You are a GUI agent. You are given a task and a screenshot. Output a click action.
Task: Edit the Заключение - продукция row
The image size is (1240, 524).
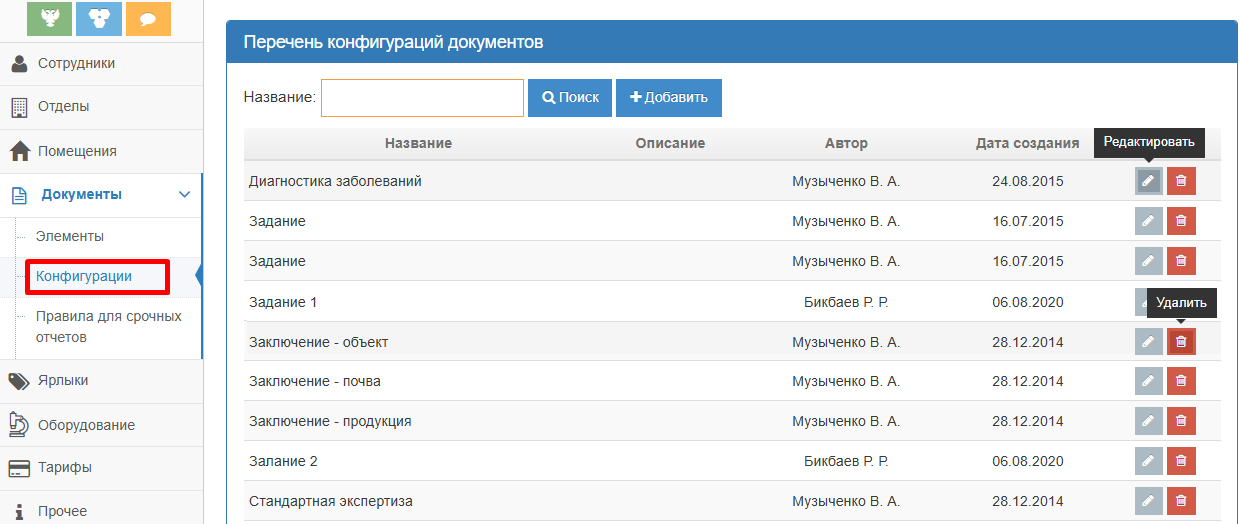(x=1148, y=421)
